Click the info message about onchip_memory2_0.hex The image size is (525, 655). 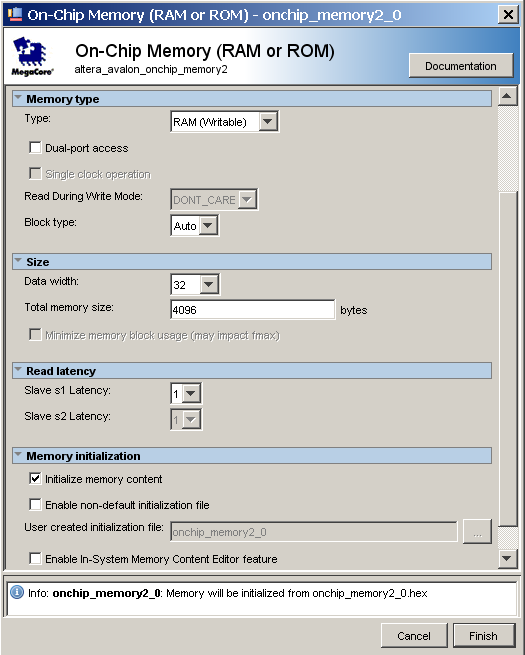[228, 593]
